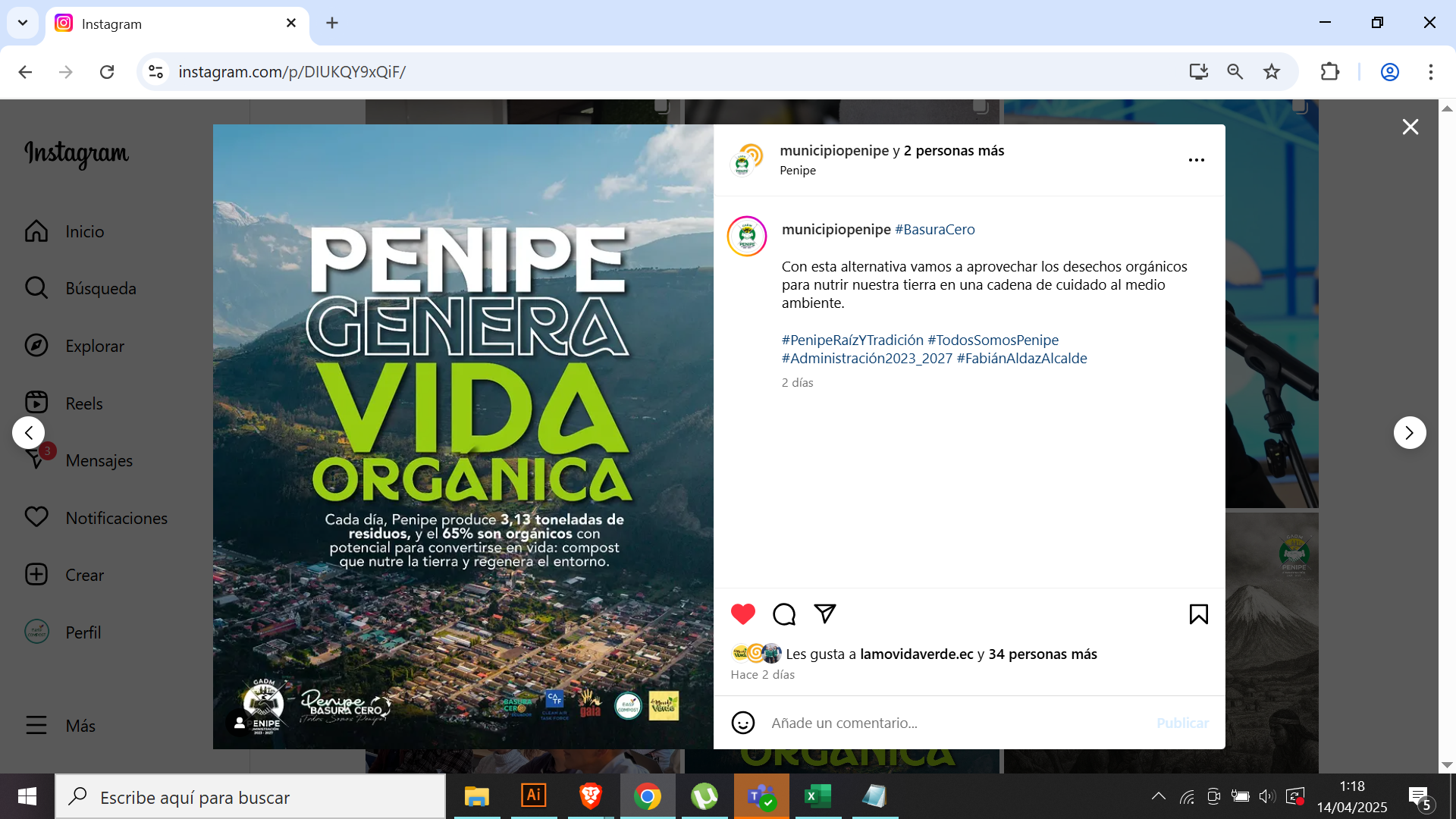
Task: Bookmark this page with star
Action: [x=1272, y=72]
